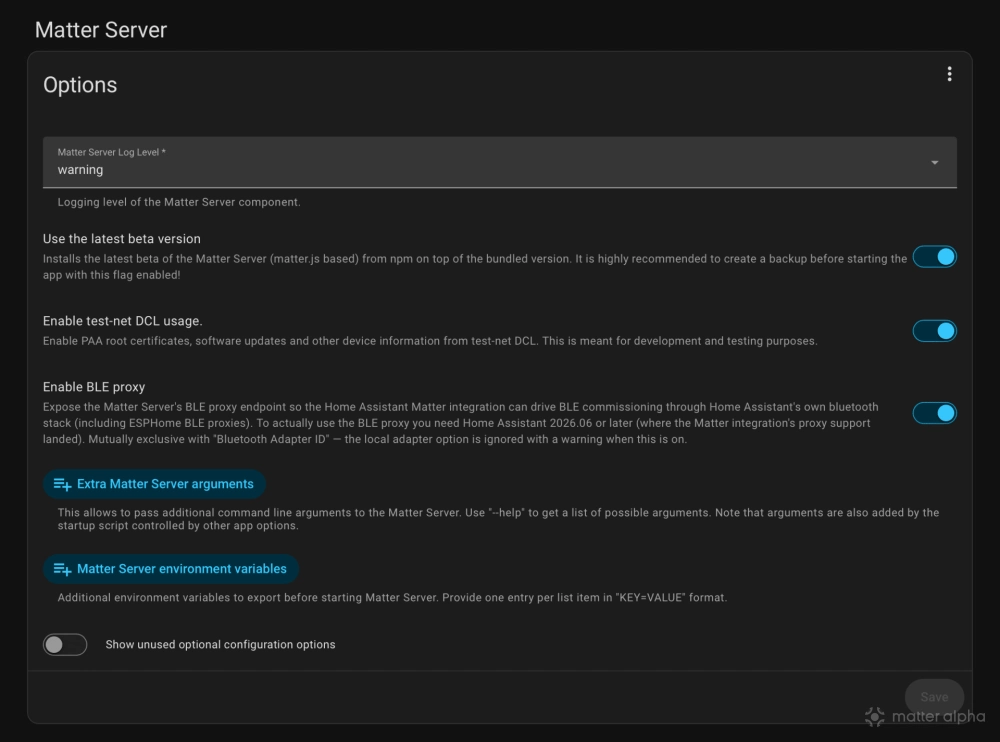Click description mentioning Home Assistant 2026.06
This screenshot has width=1000, height=742.
[x=460, y=423]
